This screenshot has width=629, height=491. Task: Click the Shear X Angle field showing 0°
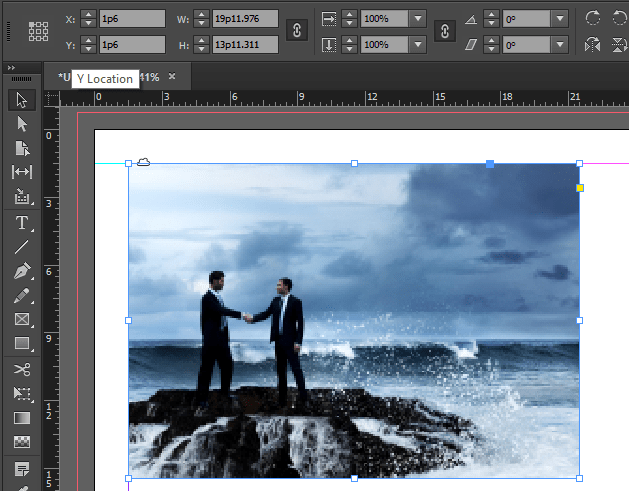click(x=526, y=45)
